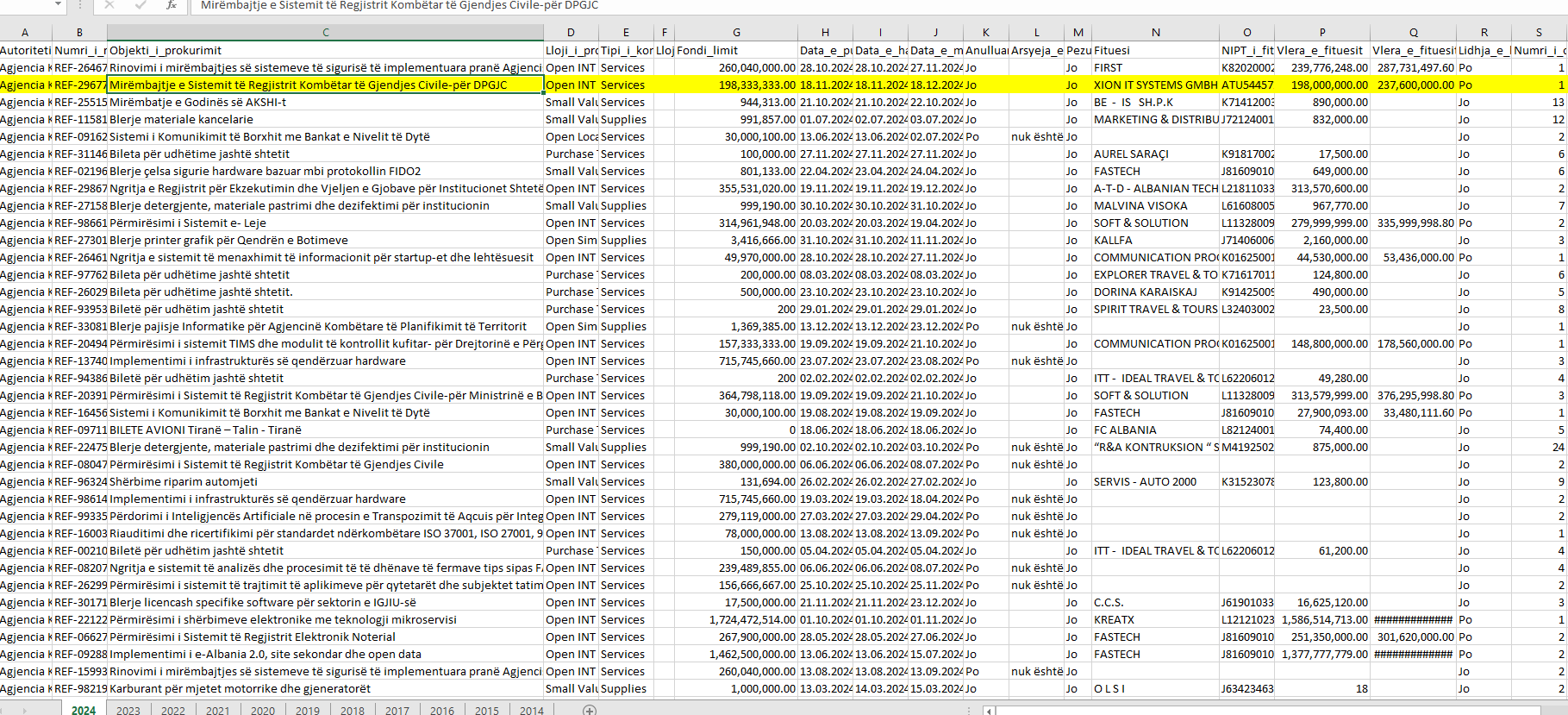Click the horizontal scrollbar left arrow

point(990,710)
